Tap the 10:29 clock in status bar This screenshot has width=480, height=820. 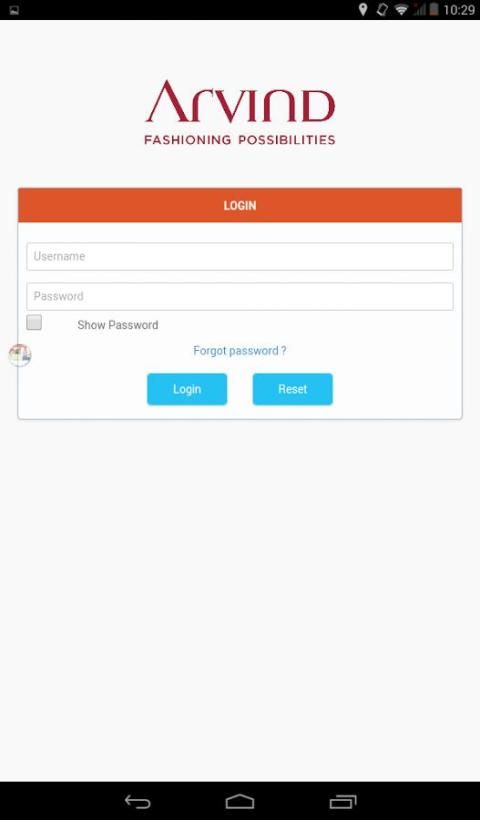[x=459, y=10]
